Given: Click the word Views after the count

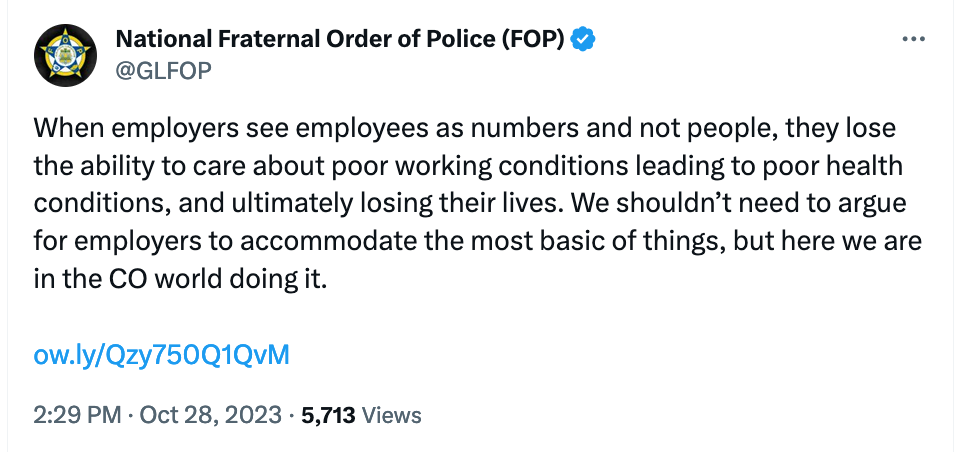Looking at the screenshot, I should (x=391, y=415).
